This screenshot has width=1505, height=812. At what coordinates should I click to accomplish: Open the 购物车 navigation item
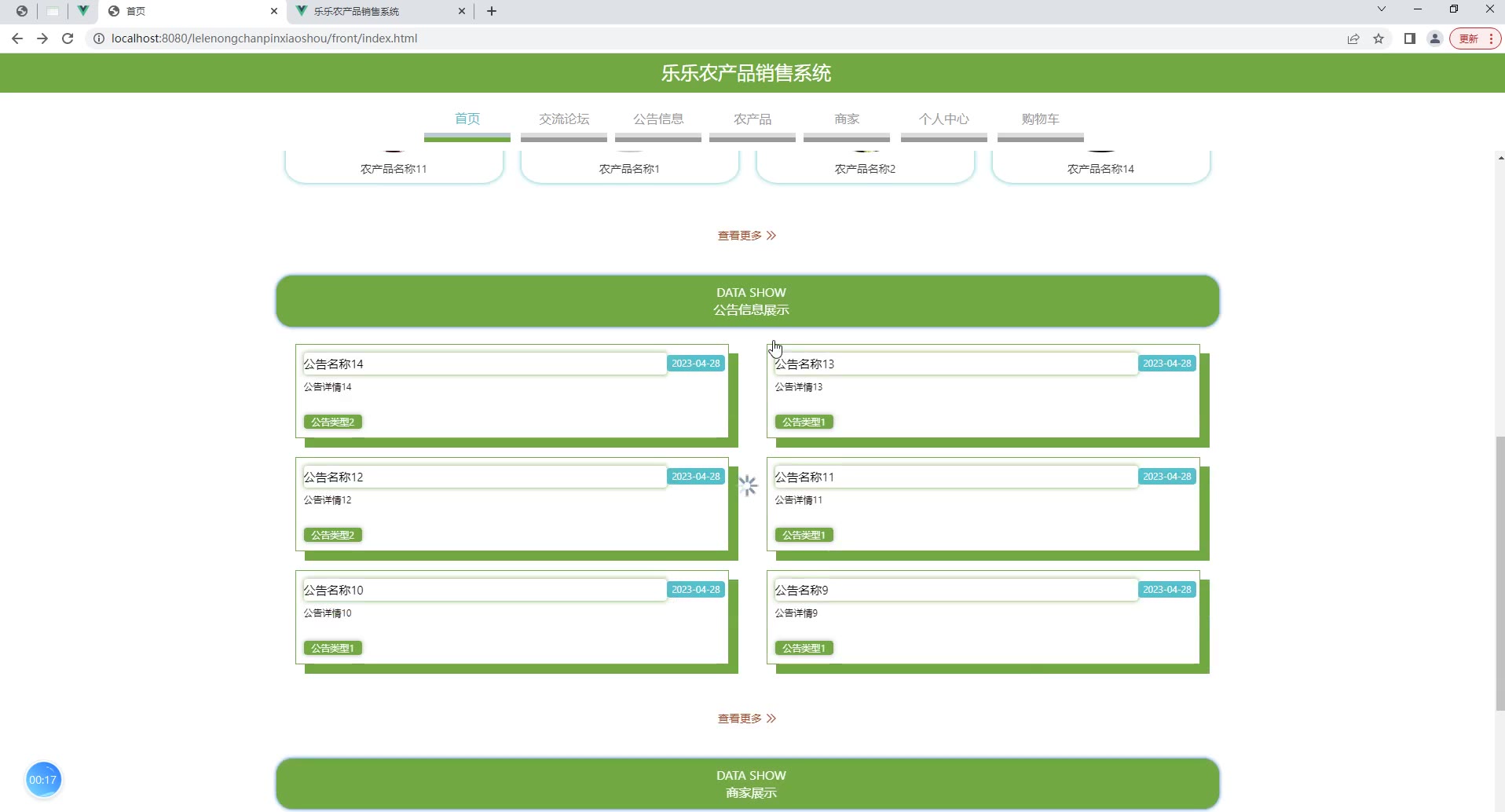tap(1041, 119)
